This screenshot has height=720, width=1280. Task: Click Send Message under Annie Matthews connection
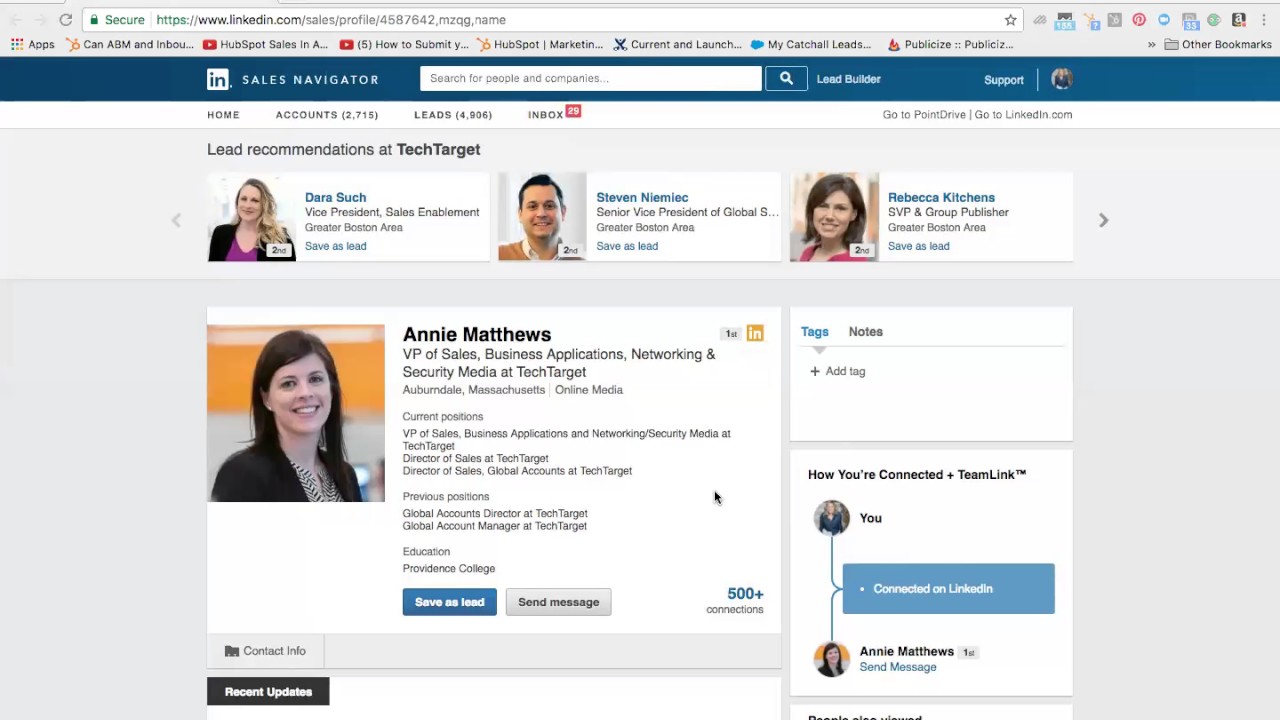pyautogui.click(x=898, y=667)
